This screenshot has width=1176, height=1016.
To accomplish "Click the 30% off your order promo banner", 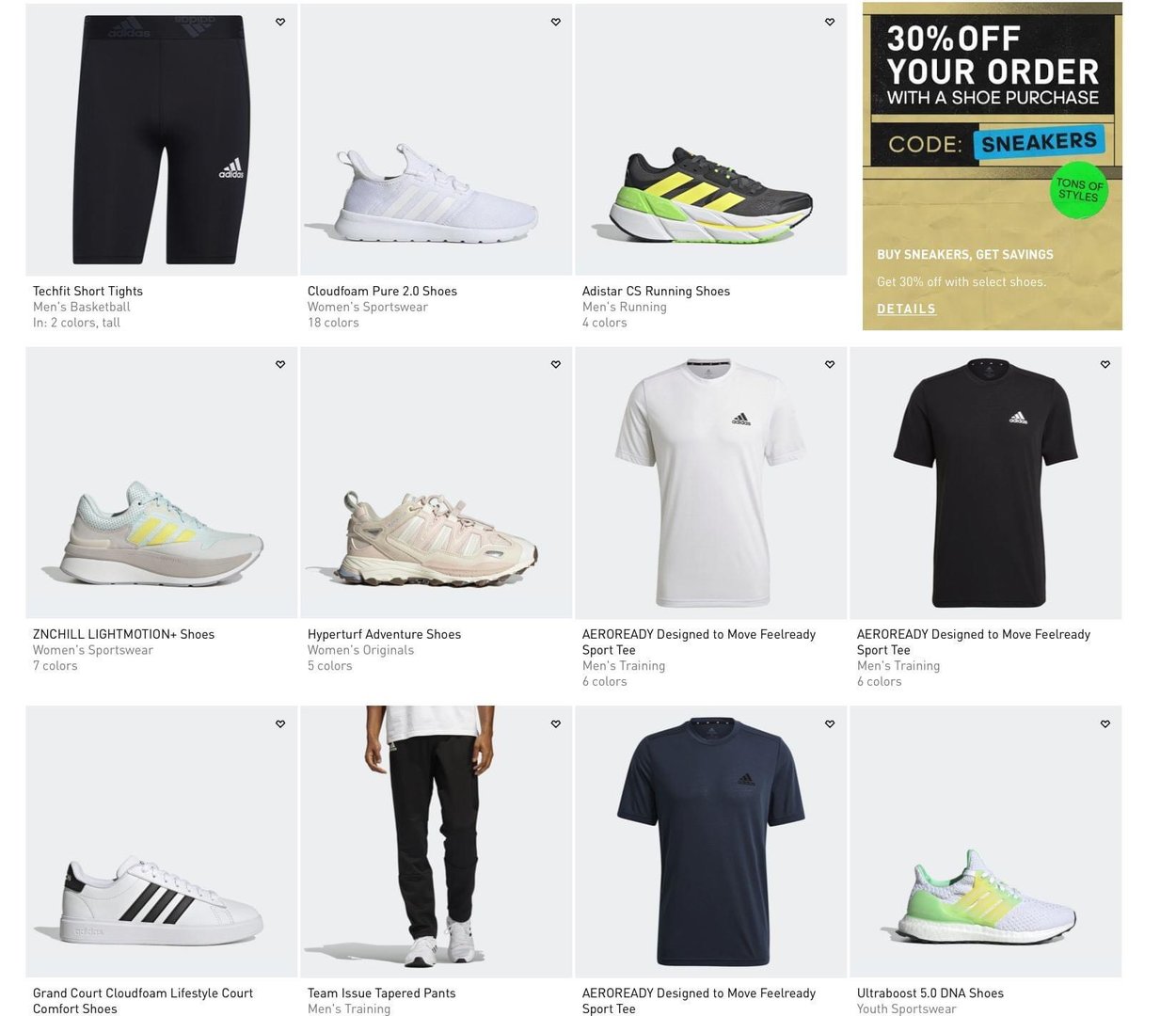I will tap(993, 167).
